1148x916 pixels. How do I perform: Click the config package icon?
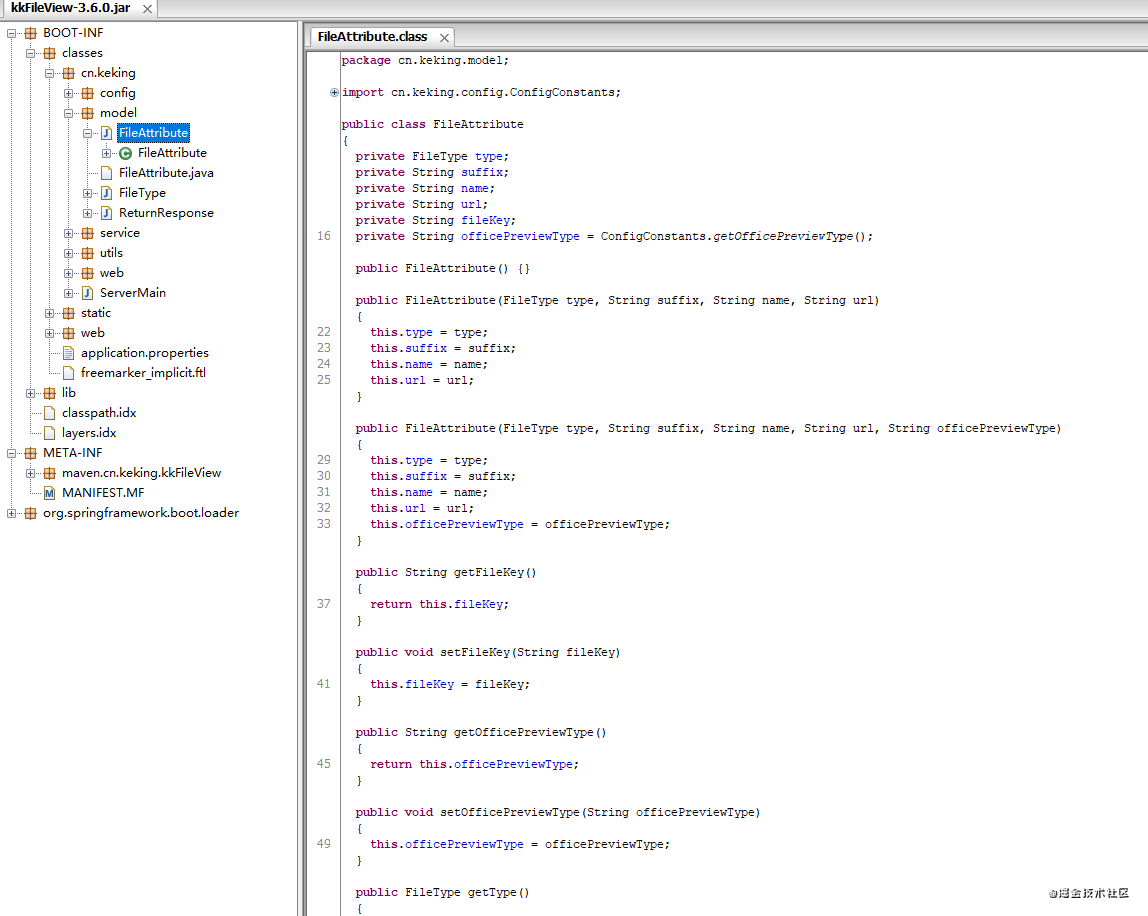(x=88, y=93)
